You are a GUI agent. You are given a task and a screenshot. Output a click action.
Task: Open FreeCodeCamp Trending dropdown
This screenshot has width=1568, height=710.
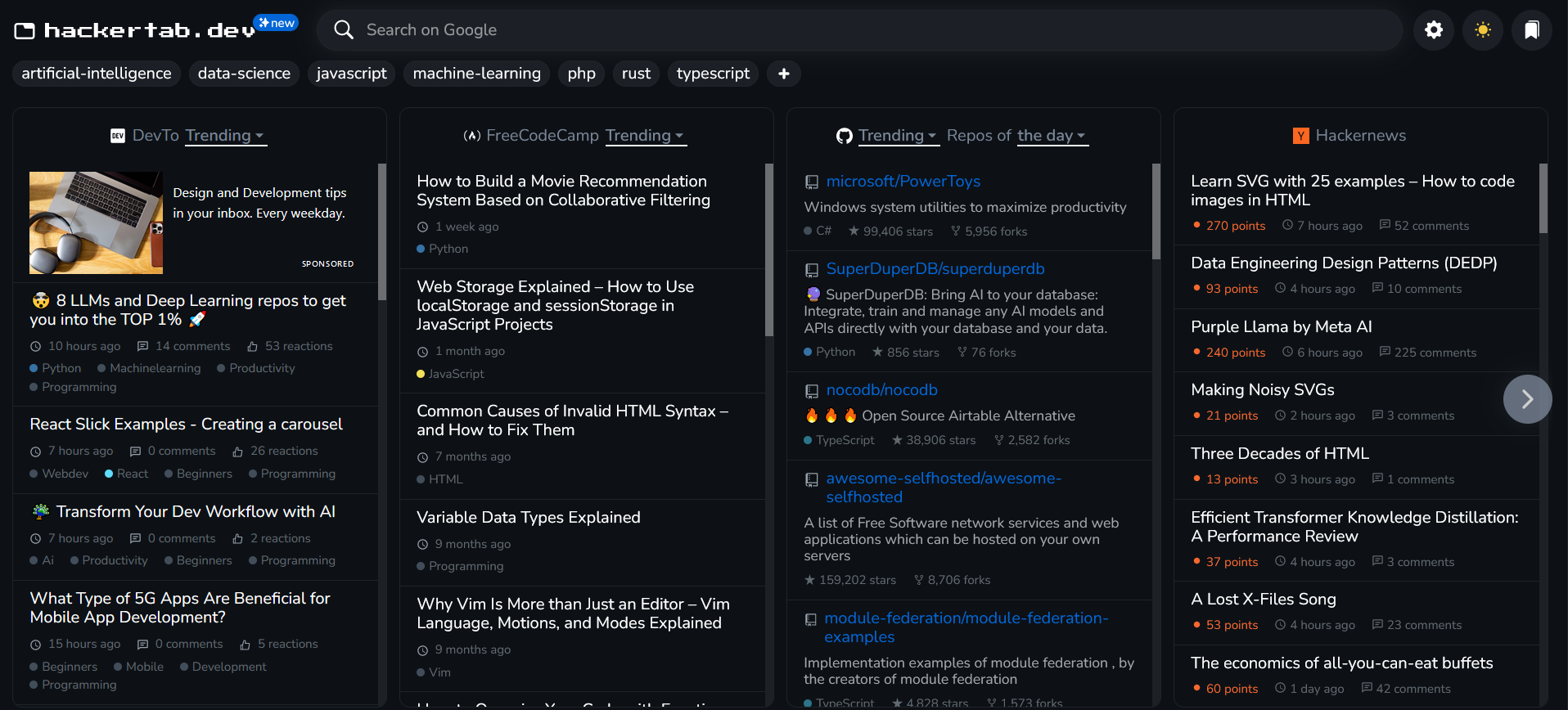pyautogui.click(x=646, y=136)
